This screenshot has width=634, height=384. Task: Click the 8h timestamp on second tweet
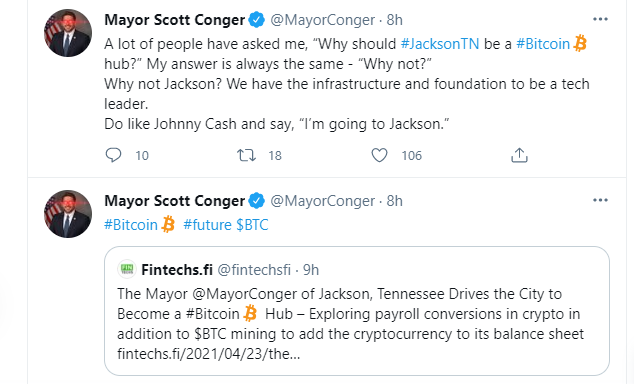pyautogui.click(x=395, y=201)
